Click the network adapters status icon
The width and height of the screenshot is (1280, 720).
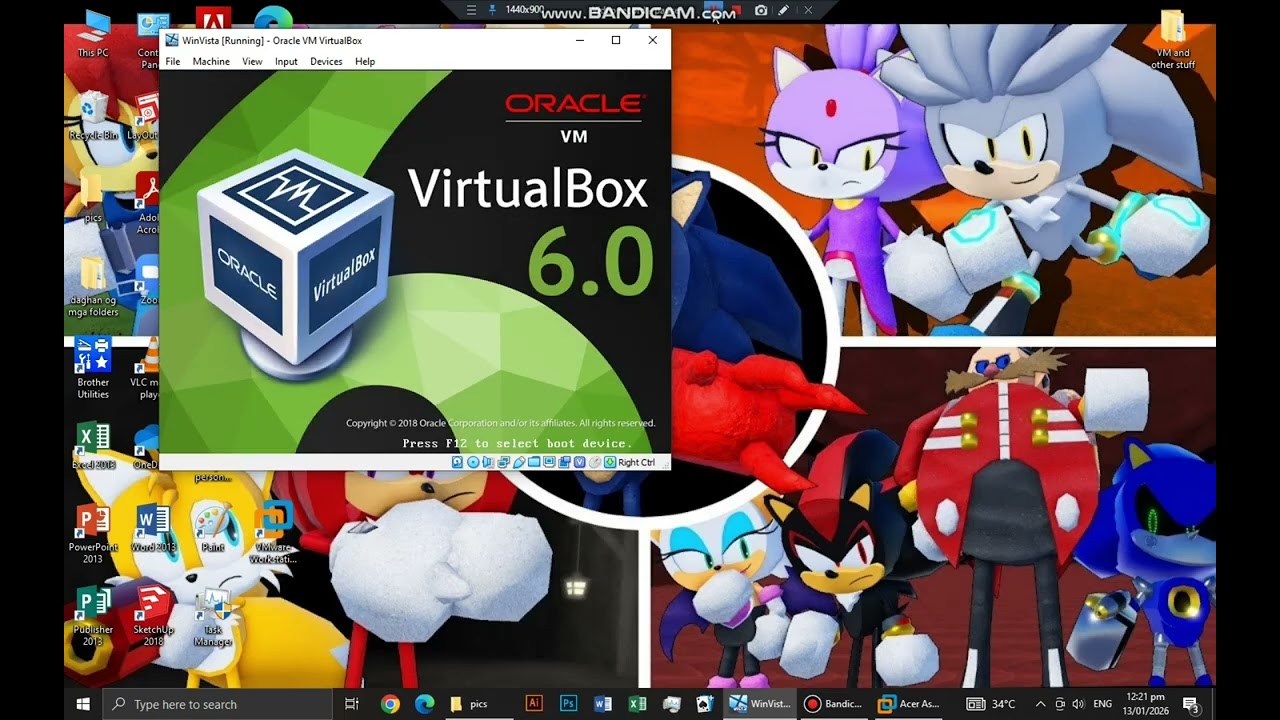504,462
